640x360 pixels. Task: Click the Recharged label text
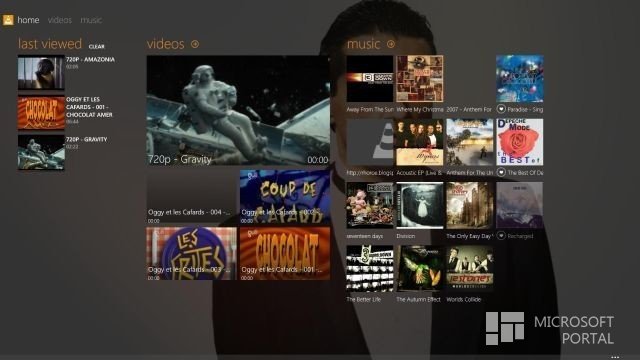520,236
